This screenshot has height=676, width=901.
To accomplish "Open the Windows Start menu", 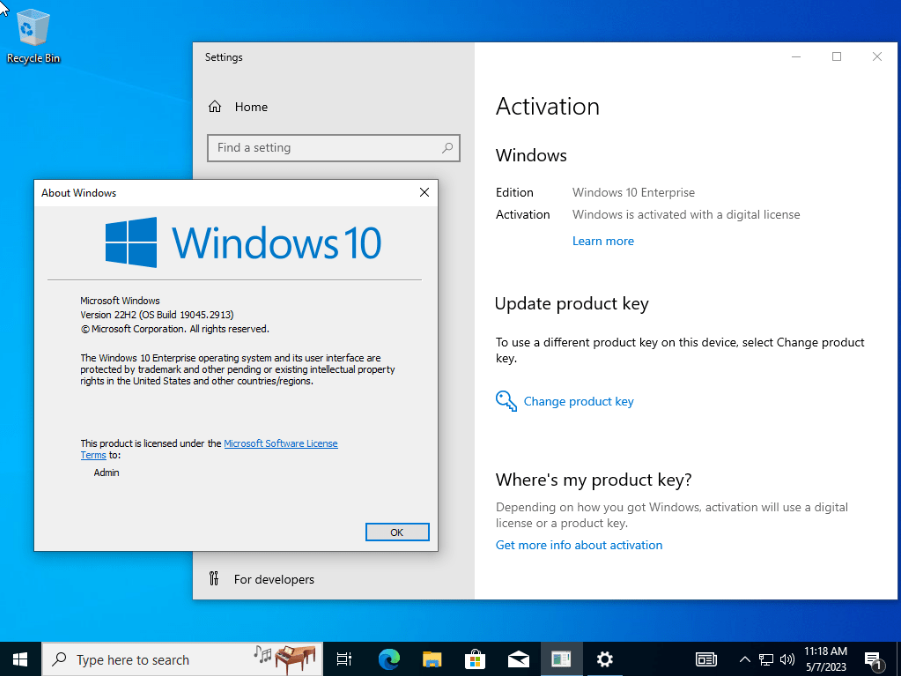I will (20, 659).
